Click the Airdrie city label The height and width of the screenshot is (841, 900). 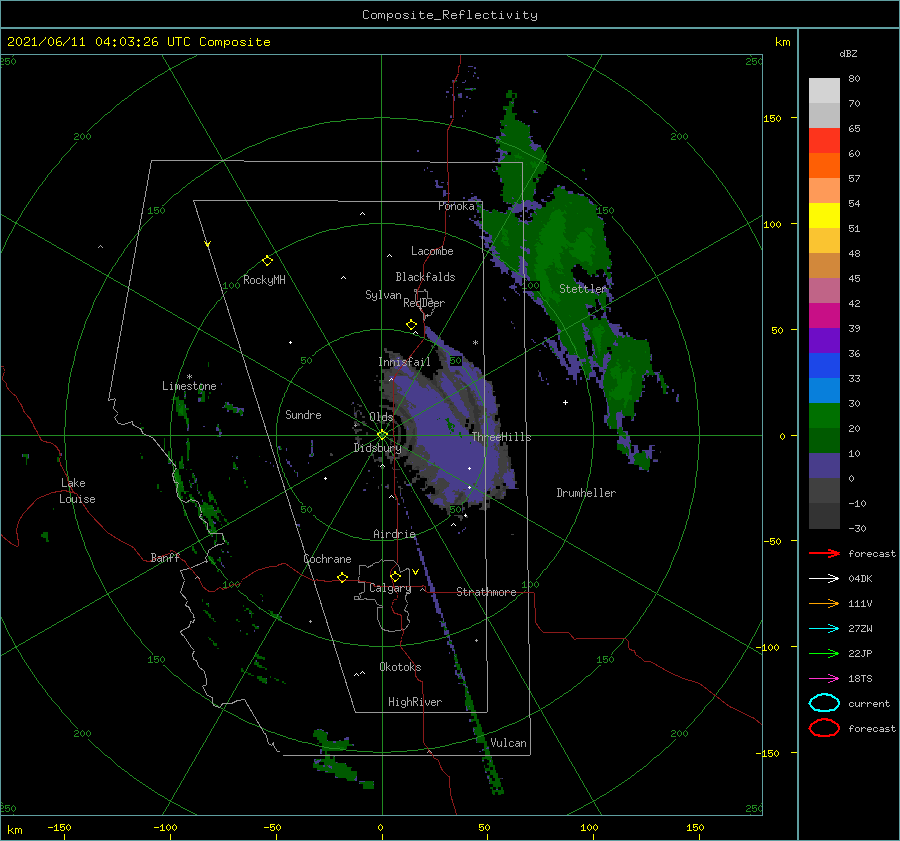(394, 534)
